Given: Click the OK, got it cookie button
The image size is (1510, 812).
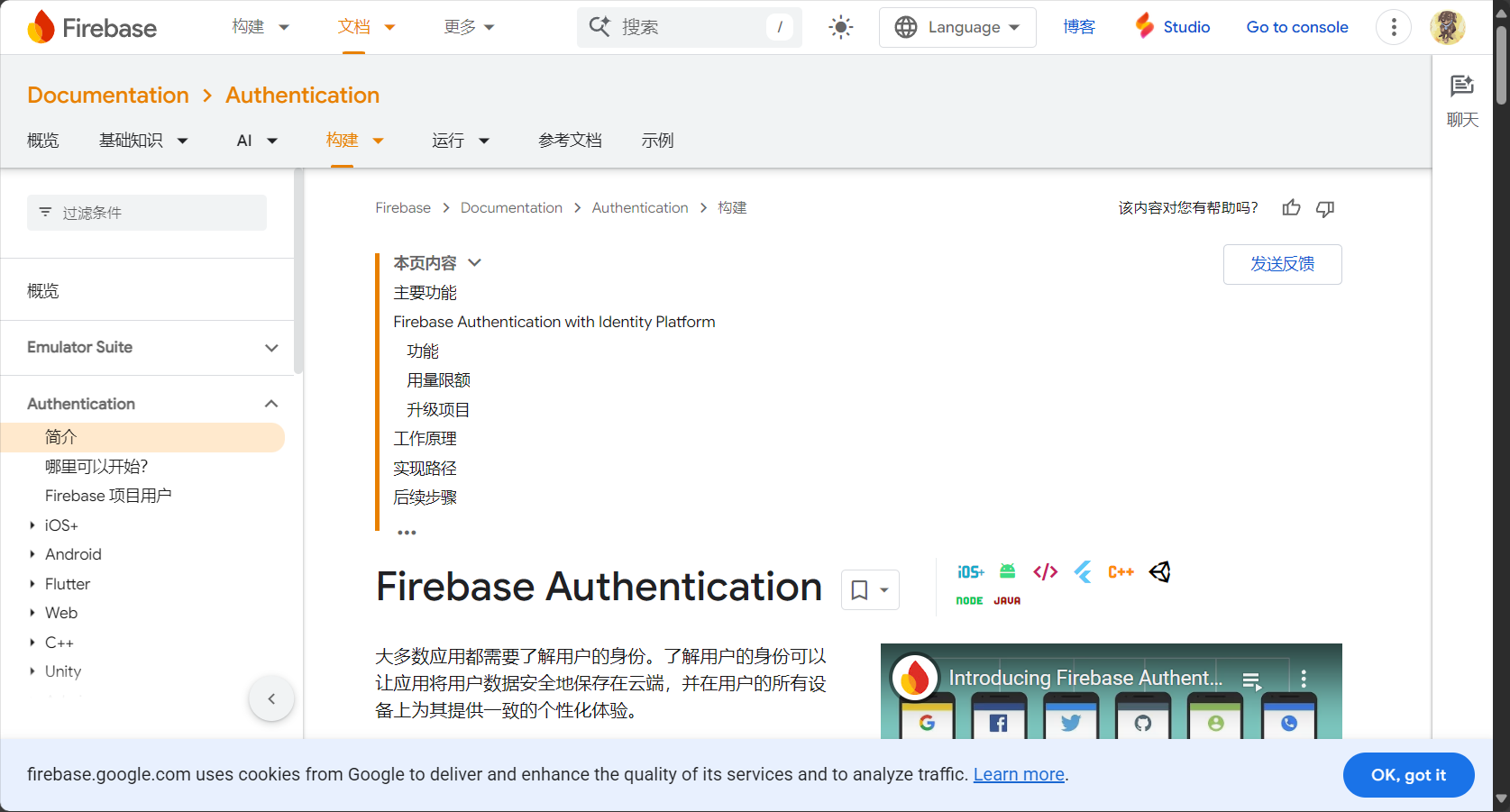Looking at the screenshot, I should [1408, 775].
